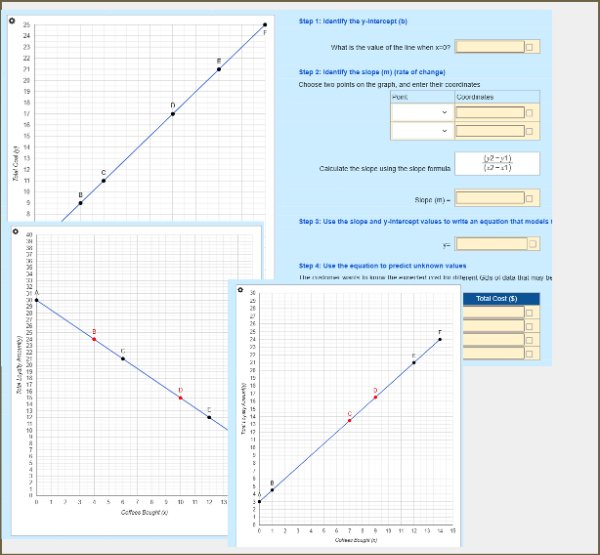This screenshot has width=600, height=555.
Task: Click square icon beside second coordinates box
Action: tap(529, 131)
